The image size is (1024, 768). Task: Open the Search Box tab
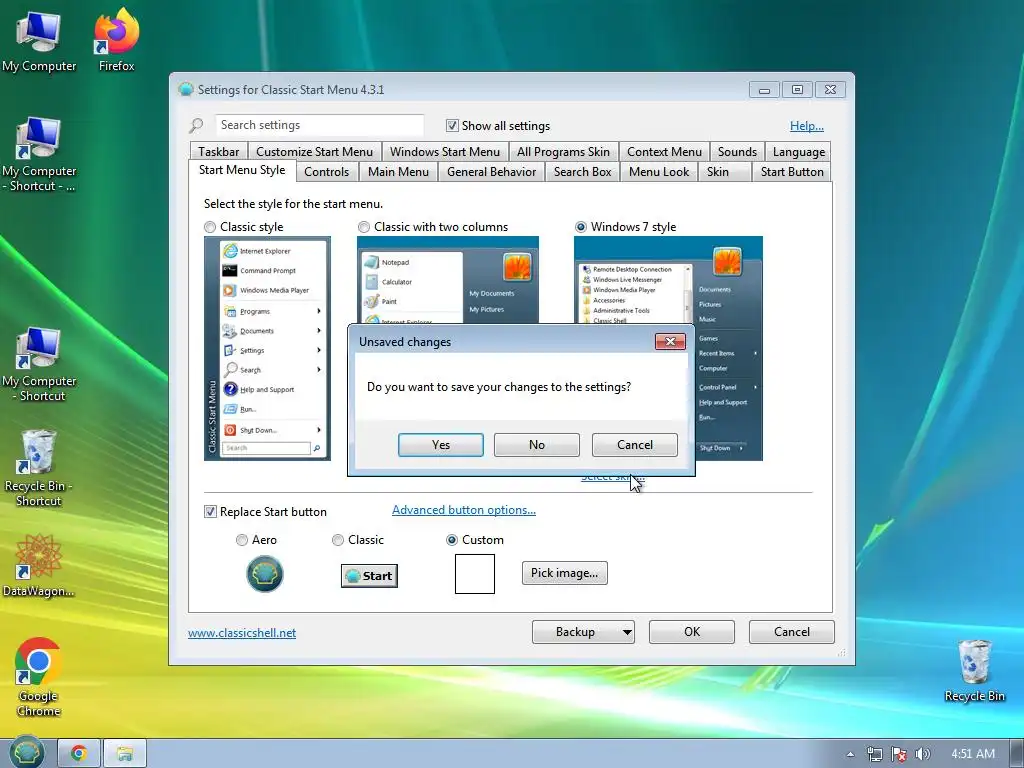tap(583, 172)
